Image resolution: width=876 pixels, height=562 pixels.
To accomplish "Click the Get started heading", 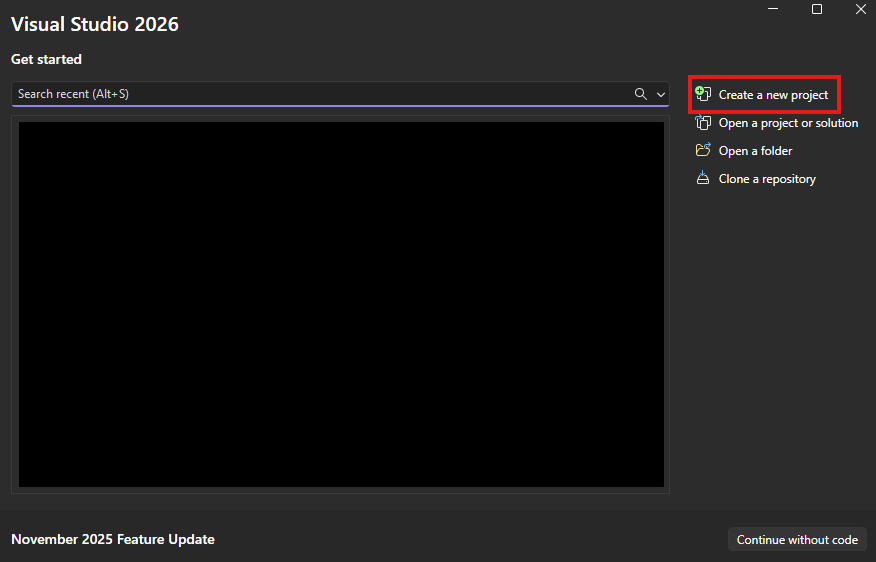I will (x=46, y=59).
